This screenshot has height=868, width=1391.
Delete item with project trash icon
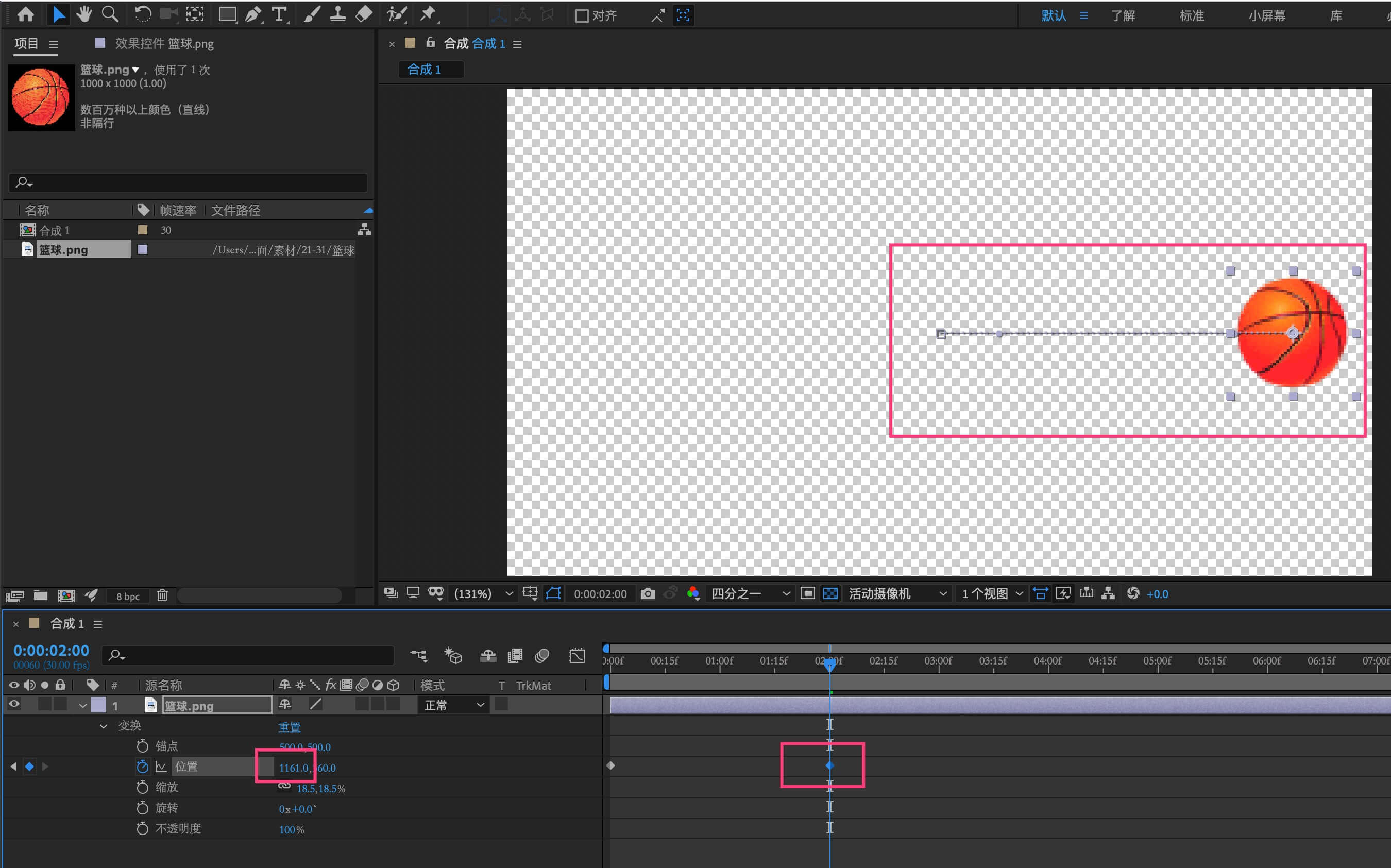(162, 595)
